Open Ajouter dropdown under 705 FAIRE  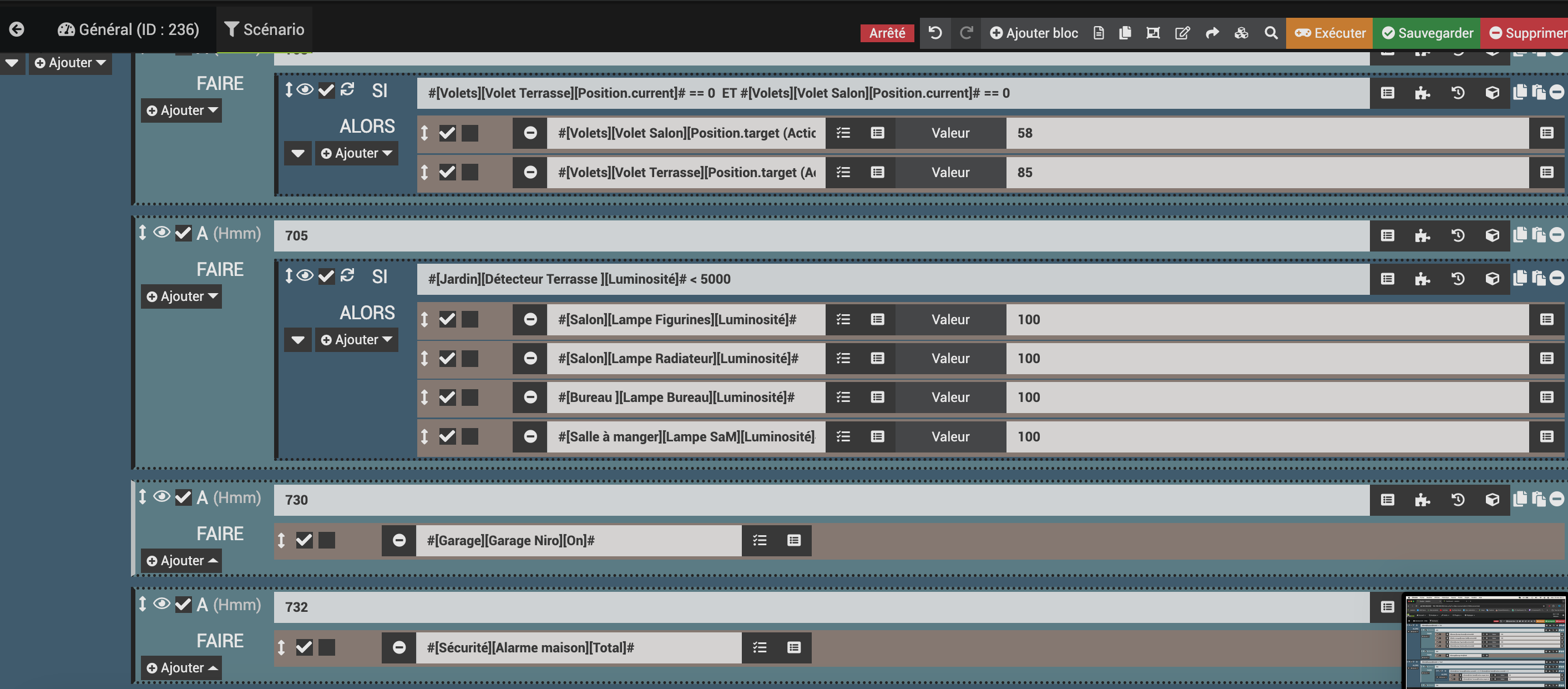coord(181,296)
